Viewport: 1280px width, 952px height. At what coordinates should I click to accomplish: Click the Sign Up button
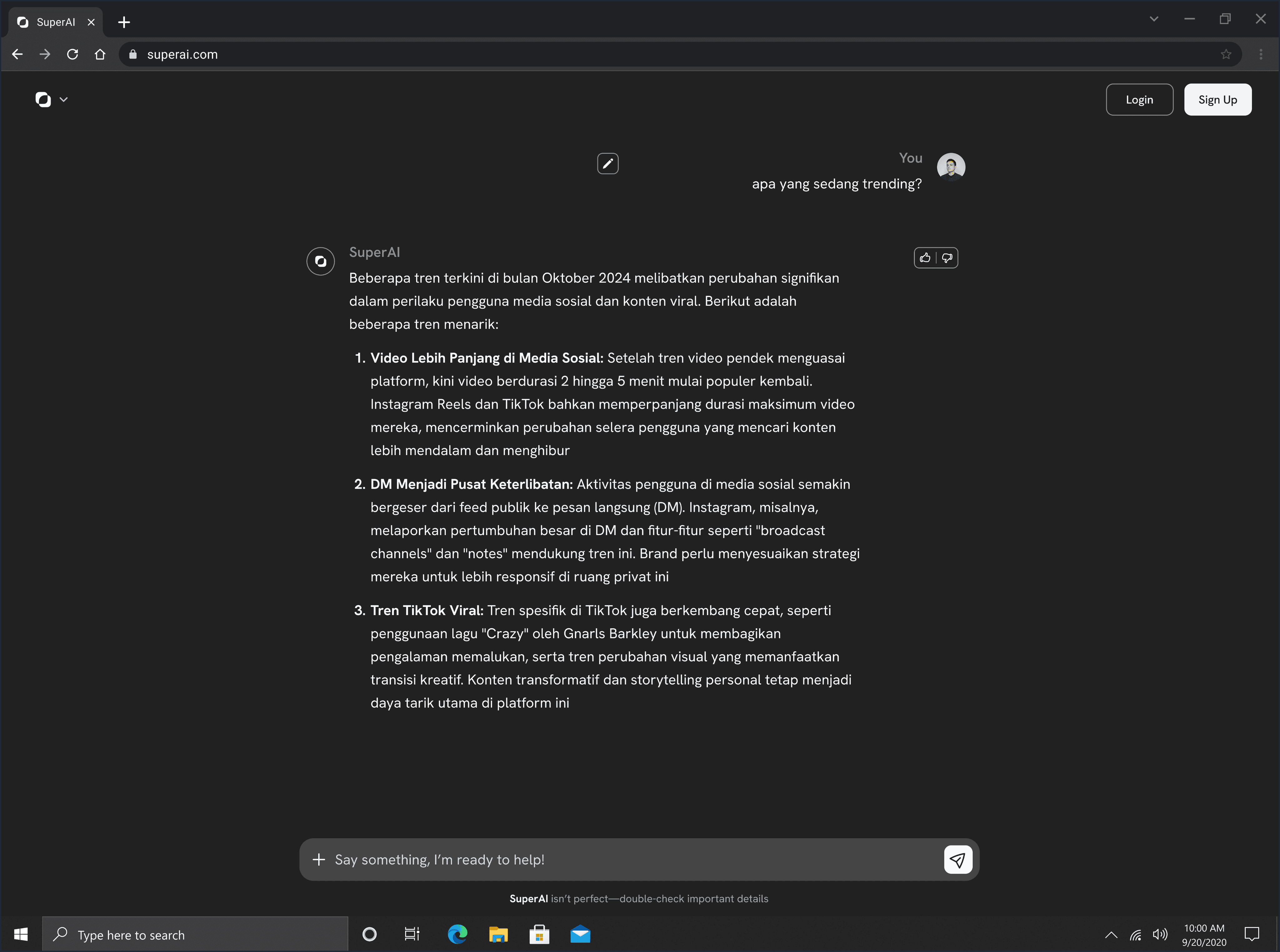click(1218, 100)
